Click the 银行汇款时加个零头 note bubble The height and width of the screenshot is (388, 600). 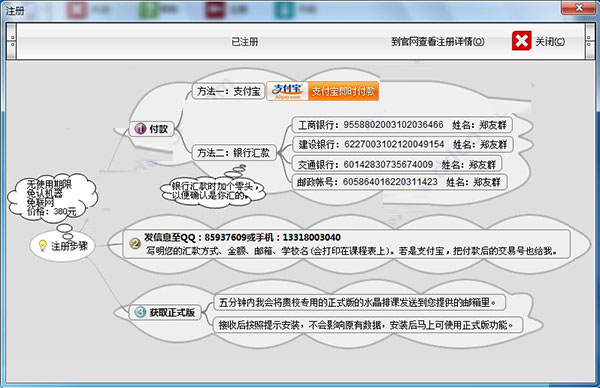click(x=213, y=191)
